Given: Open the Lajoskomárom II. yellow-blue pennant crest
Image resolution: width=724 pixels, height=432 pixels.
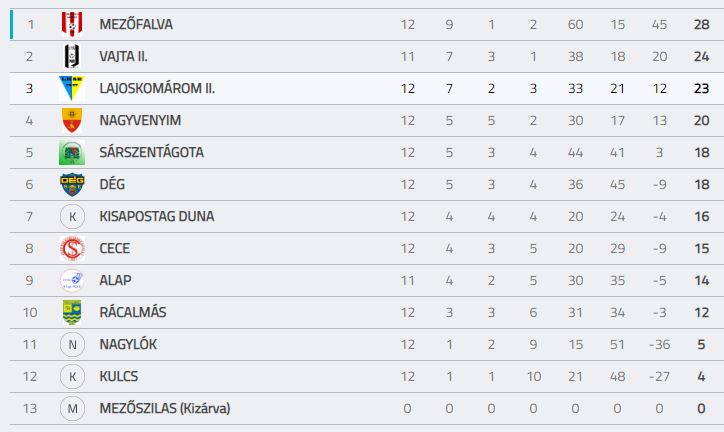Looking at the screenshot, I should 72,88.
